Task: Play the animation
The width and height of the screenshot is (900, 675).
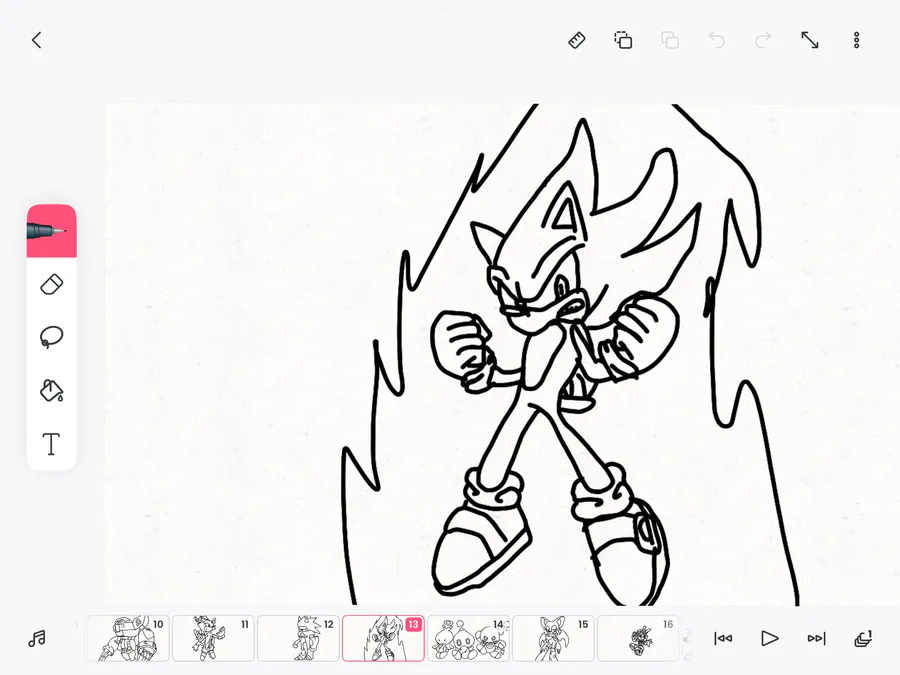Action: click(x=770, y=638)
